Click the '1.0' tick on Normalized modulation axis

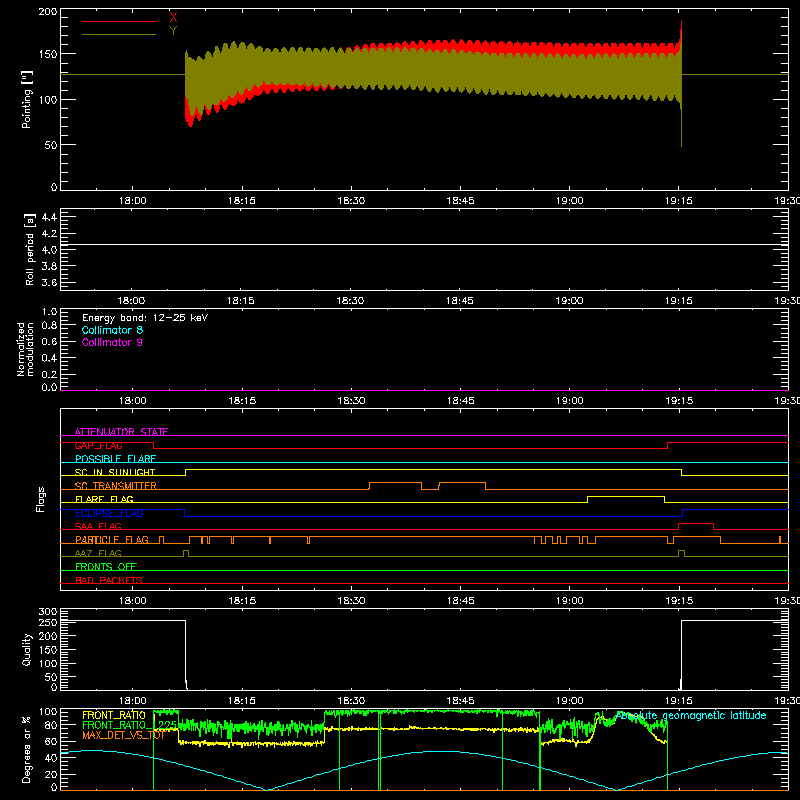pos(49,312)
